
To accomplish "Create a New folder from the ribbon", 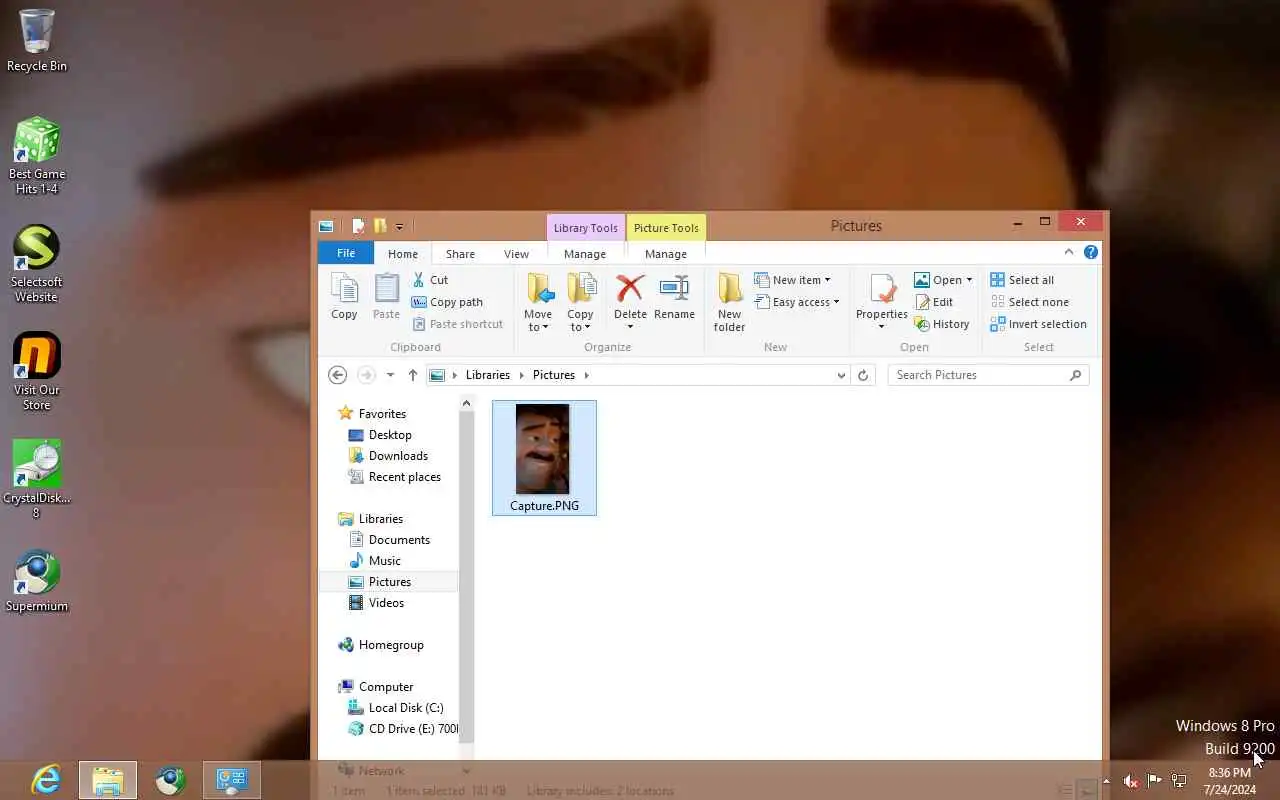I will (x=729, y=302).
